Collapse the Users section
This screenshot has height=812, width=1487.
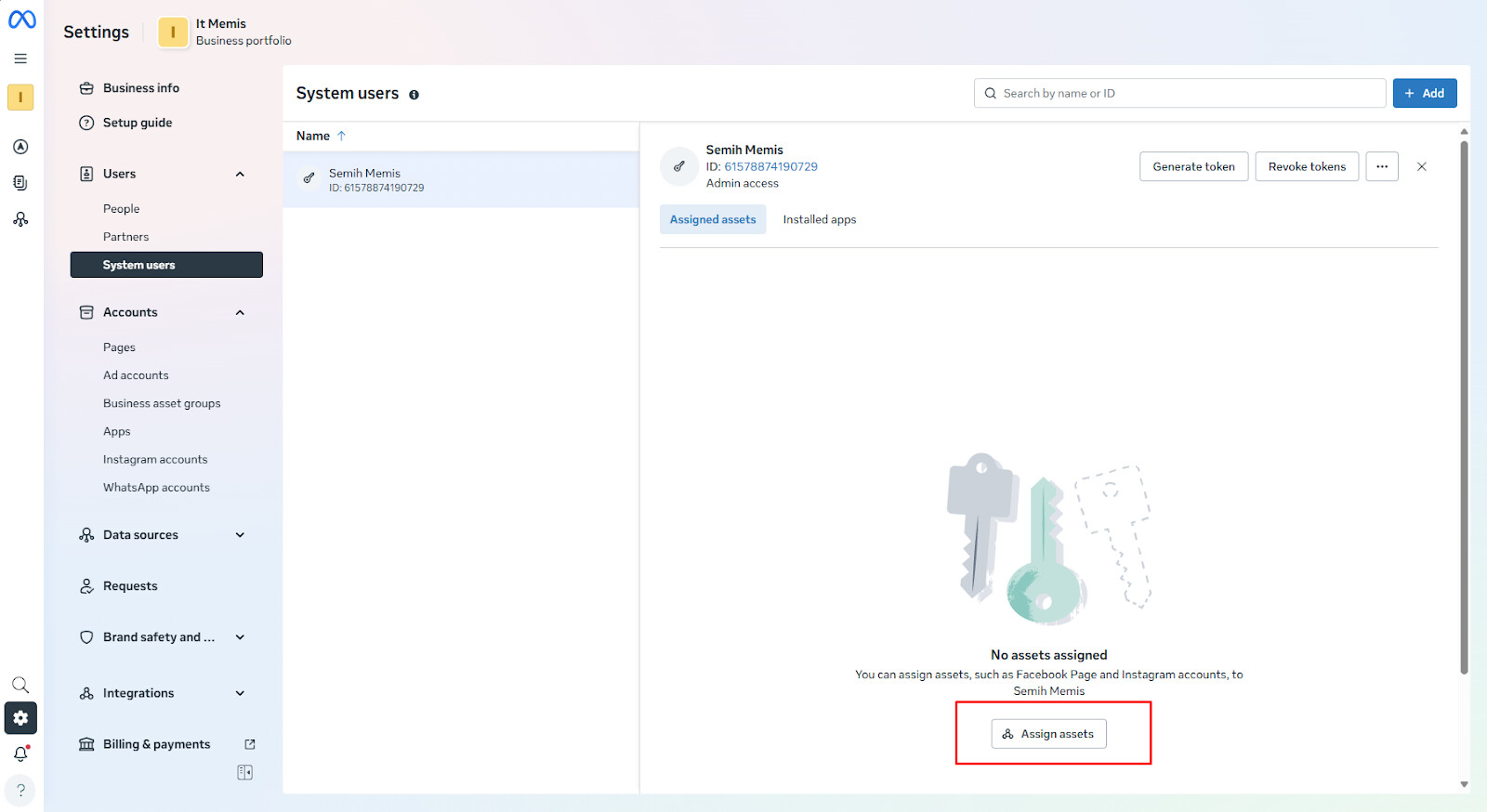[240, 174]
